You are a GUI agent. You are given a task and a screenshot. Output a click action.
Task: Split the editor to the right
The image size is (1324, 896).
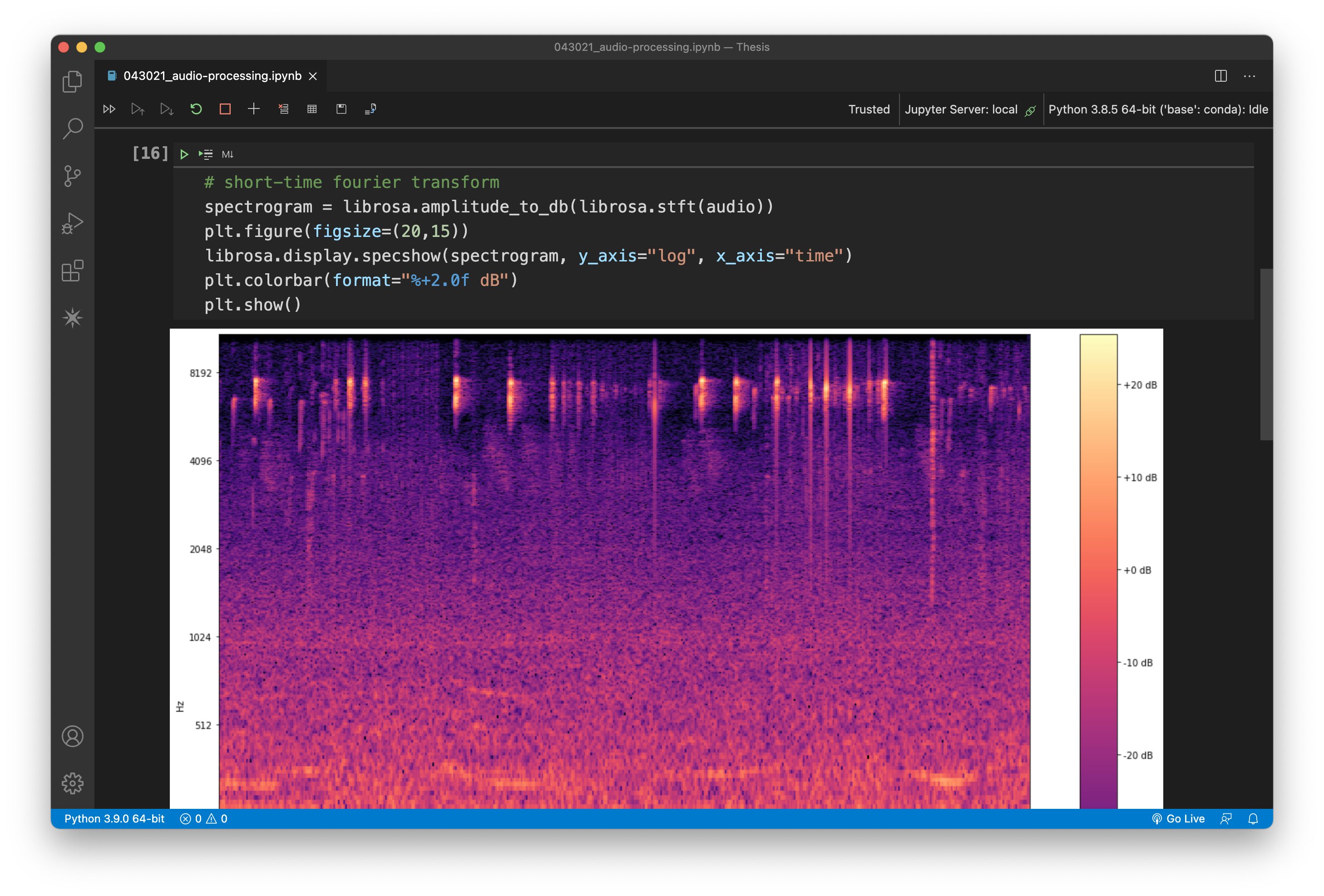click(1220, 76)
